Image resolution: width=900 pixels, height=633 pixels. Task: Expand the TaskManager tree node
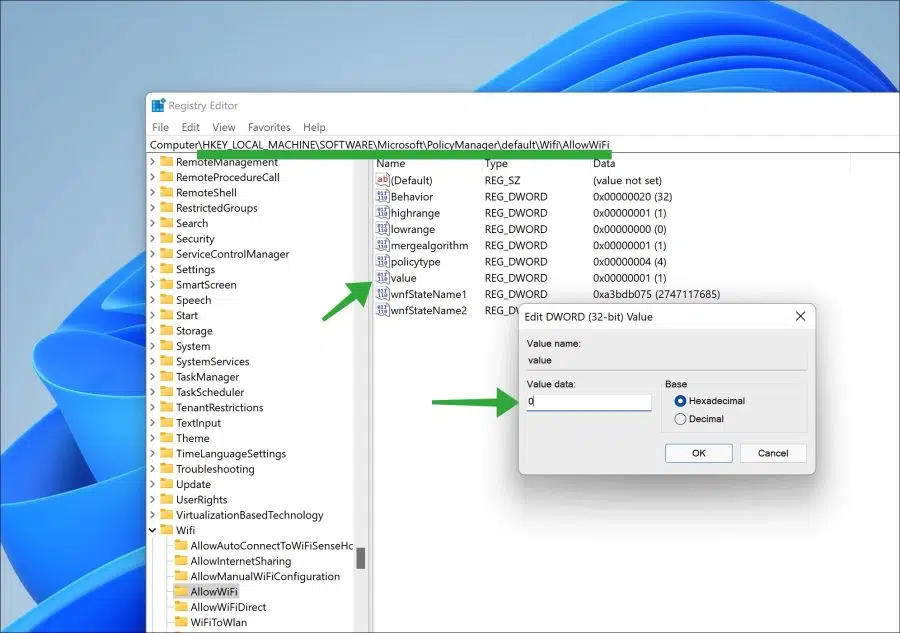coord(153,376)
